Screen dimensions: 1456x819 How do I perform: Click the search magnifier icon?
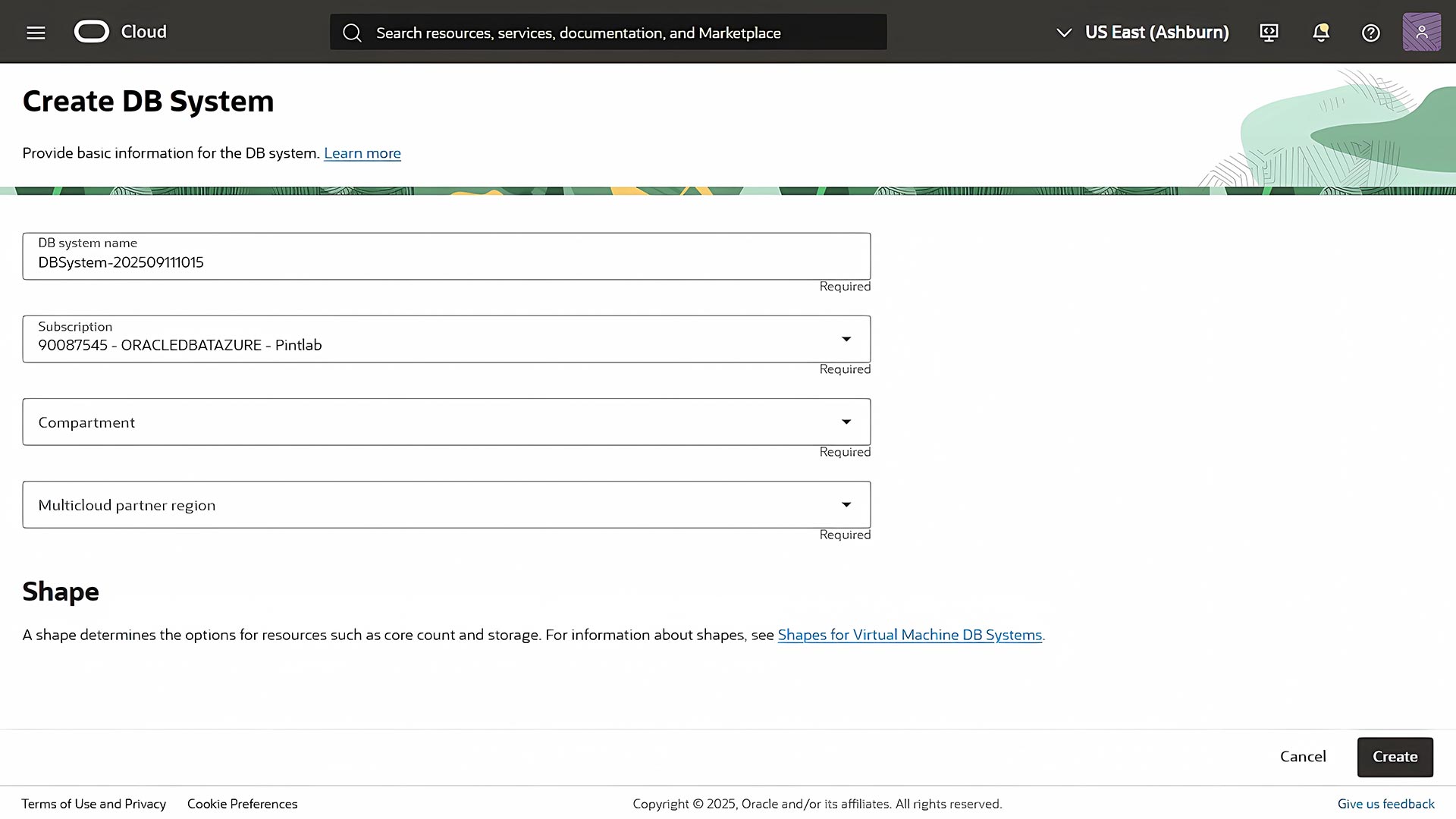click(x=351, y=33)
